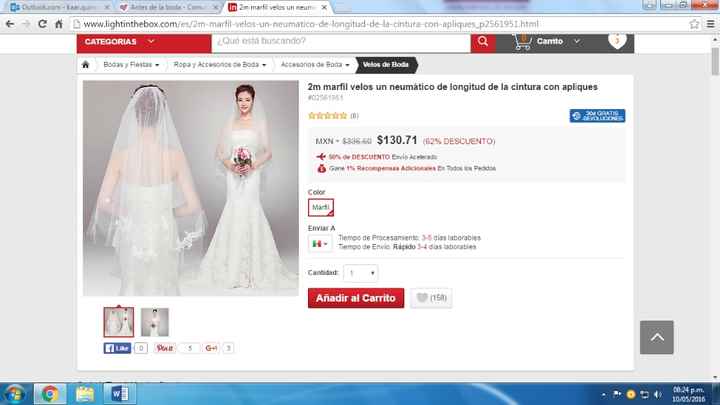Select first product thumbnail

tap(118, 322)
